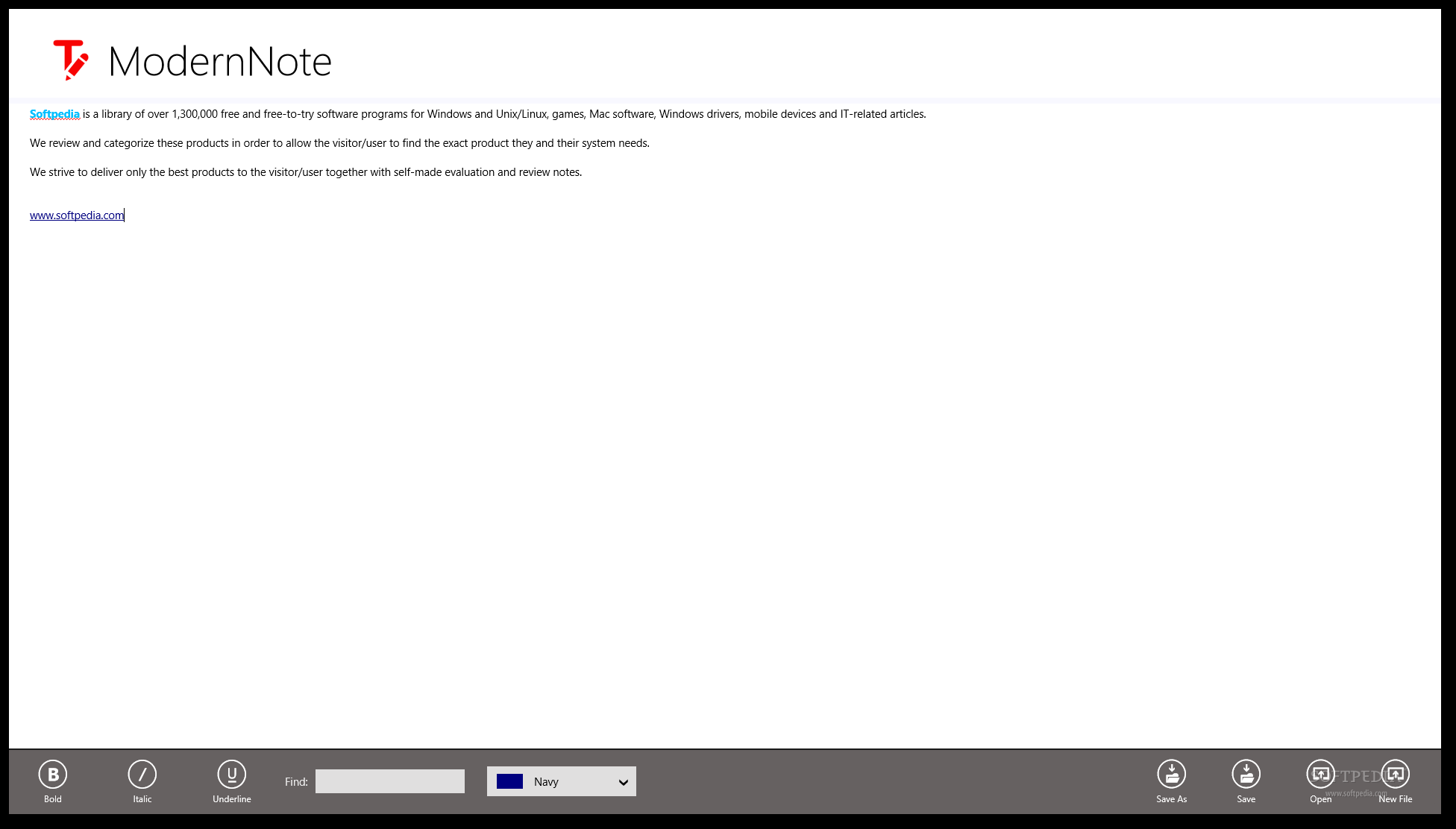Click the Save icon

coord(1246,775)
